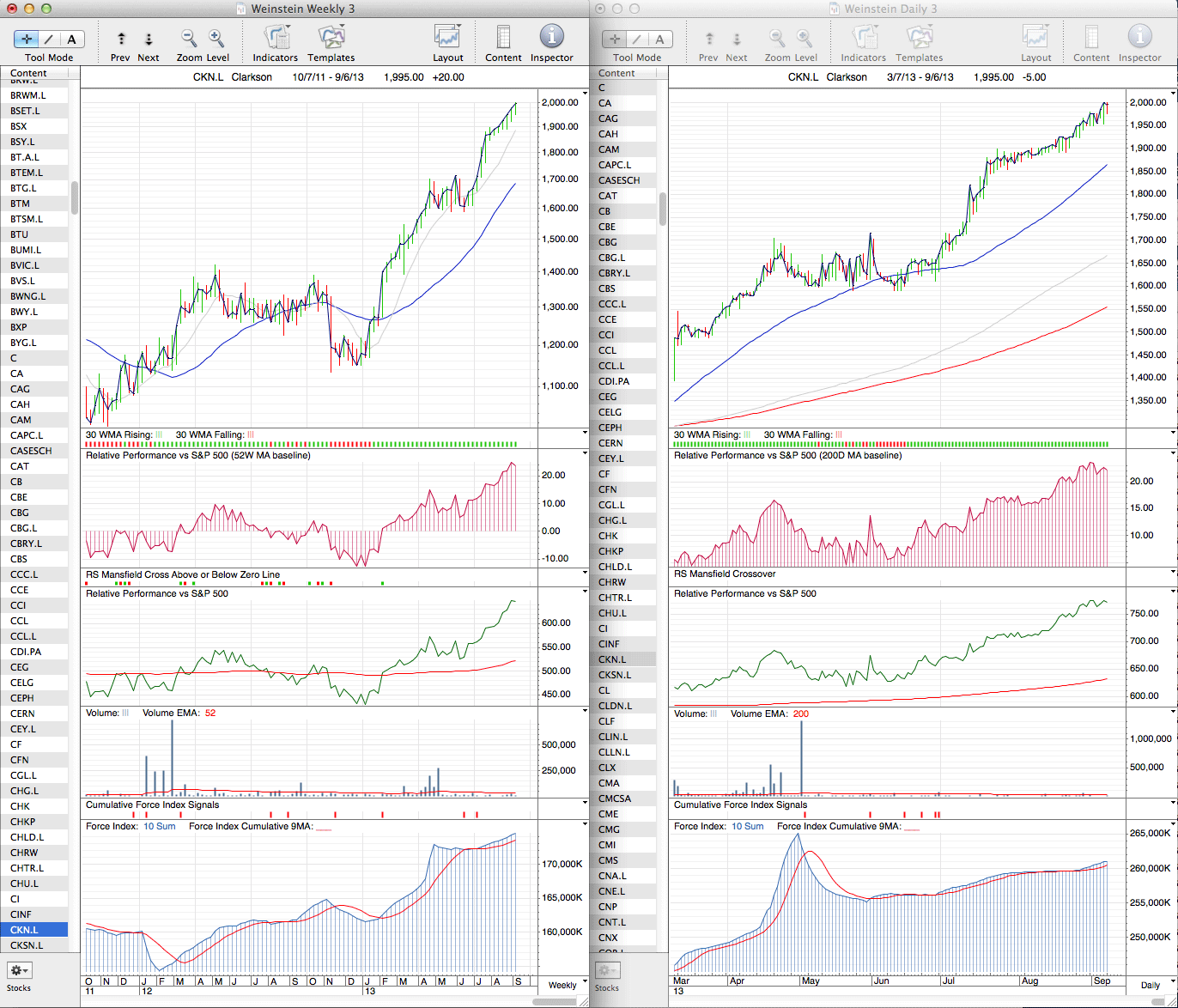
Task: Select the crosshair tool in Weekly window
Action: click(x=27, y=39)
